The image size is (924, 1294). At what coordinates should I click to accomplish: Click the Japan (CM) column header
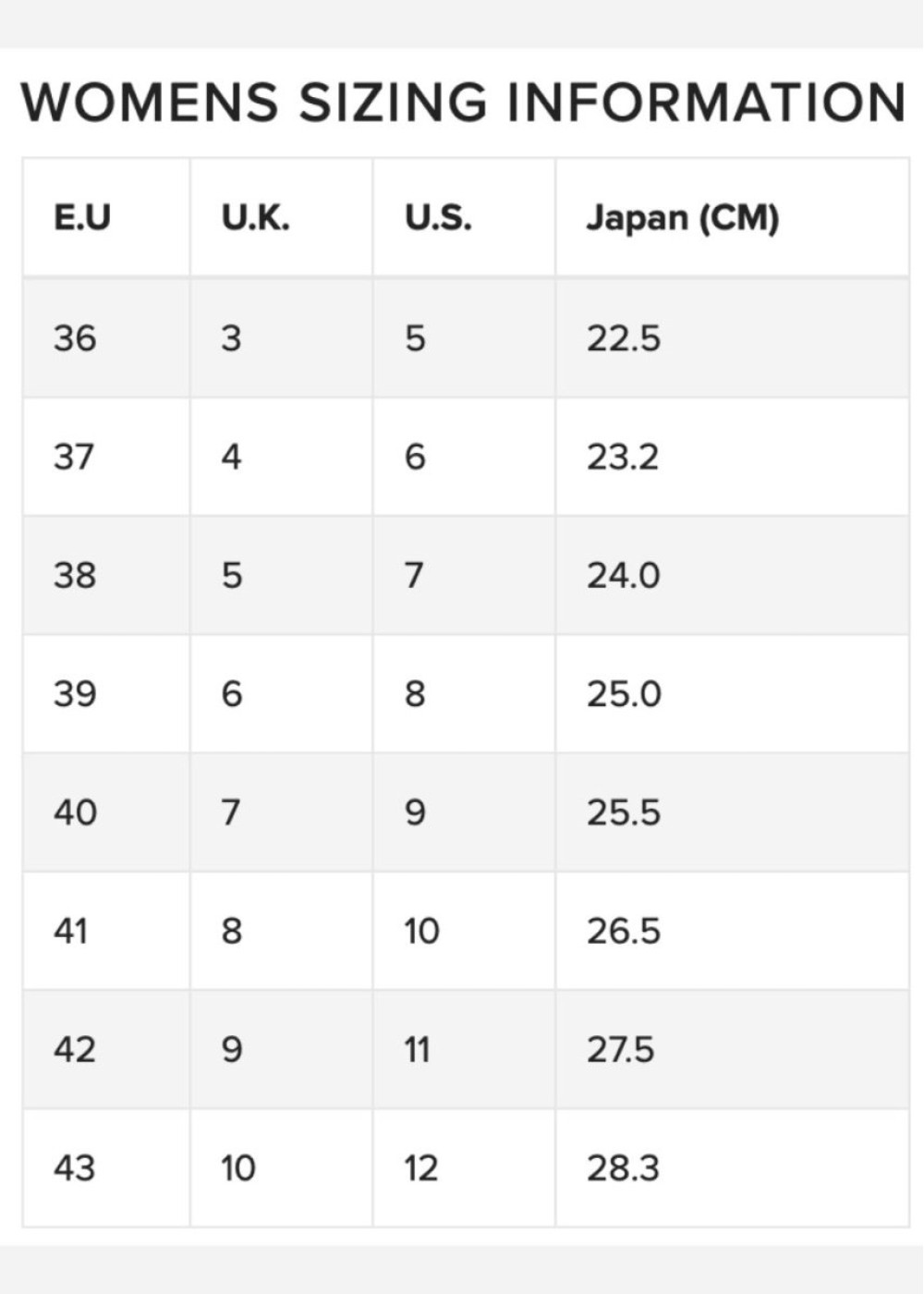682,218
